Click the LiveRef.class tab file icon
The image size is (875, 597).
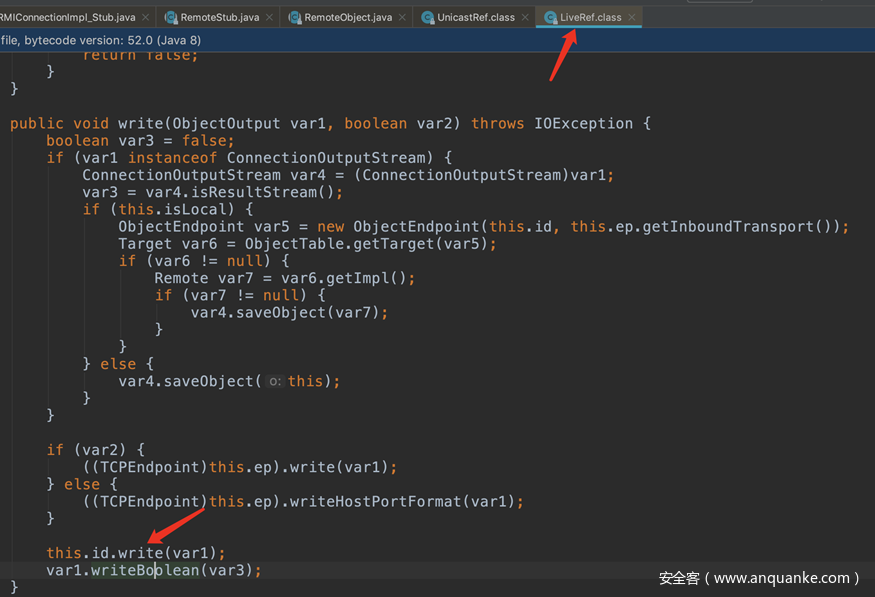551,18
